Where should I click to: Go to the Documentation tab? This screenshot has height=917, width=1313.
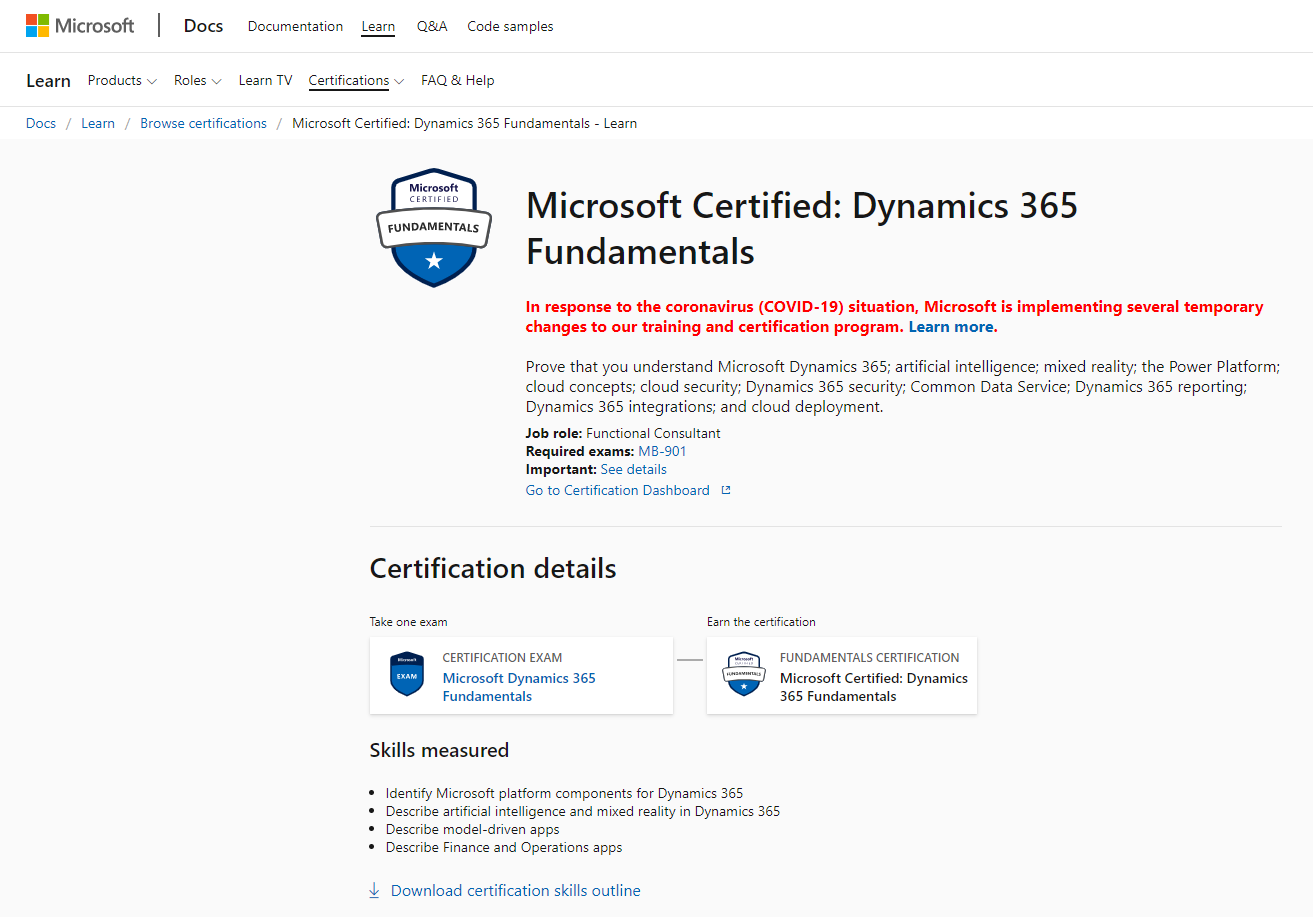click(295, 26)
